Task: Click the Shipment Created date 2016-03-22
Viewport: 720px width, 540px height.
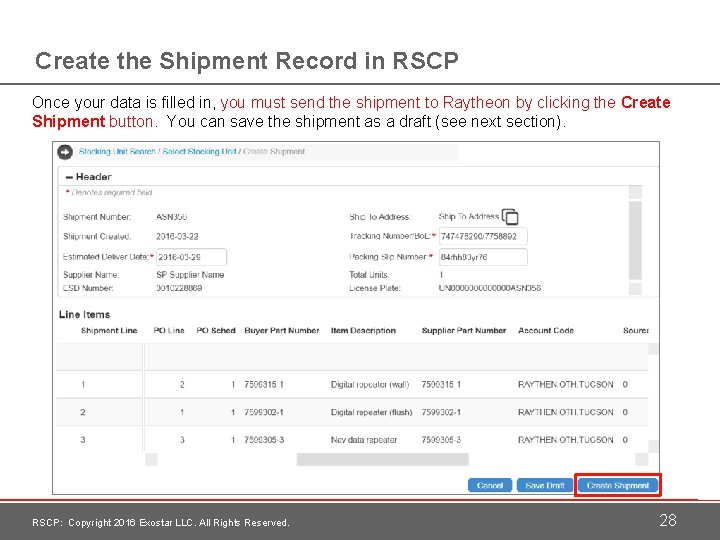Action: [x=177, y=236]
